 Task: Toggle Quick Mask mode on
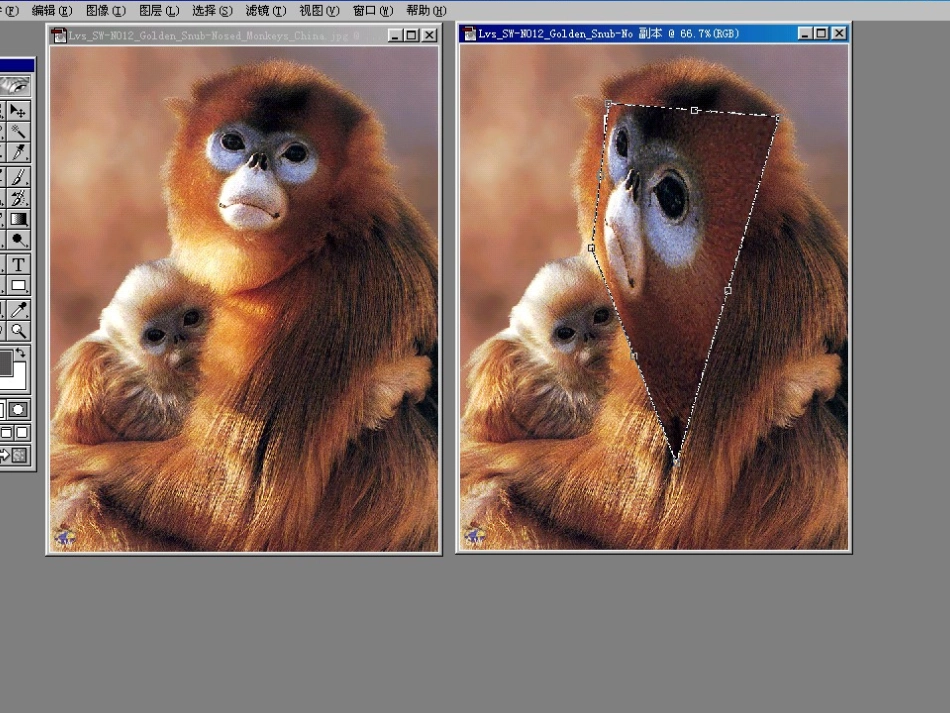(x=20, y=409)
